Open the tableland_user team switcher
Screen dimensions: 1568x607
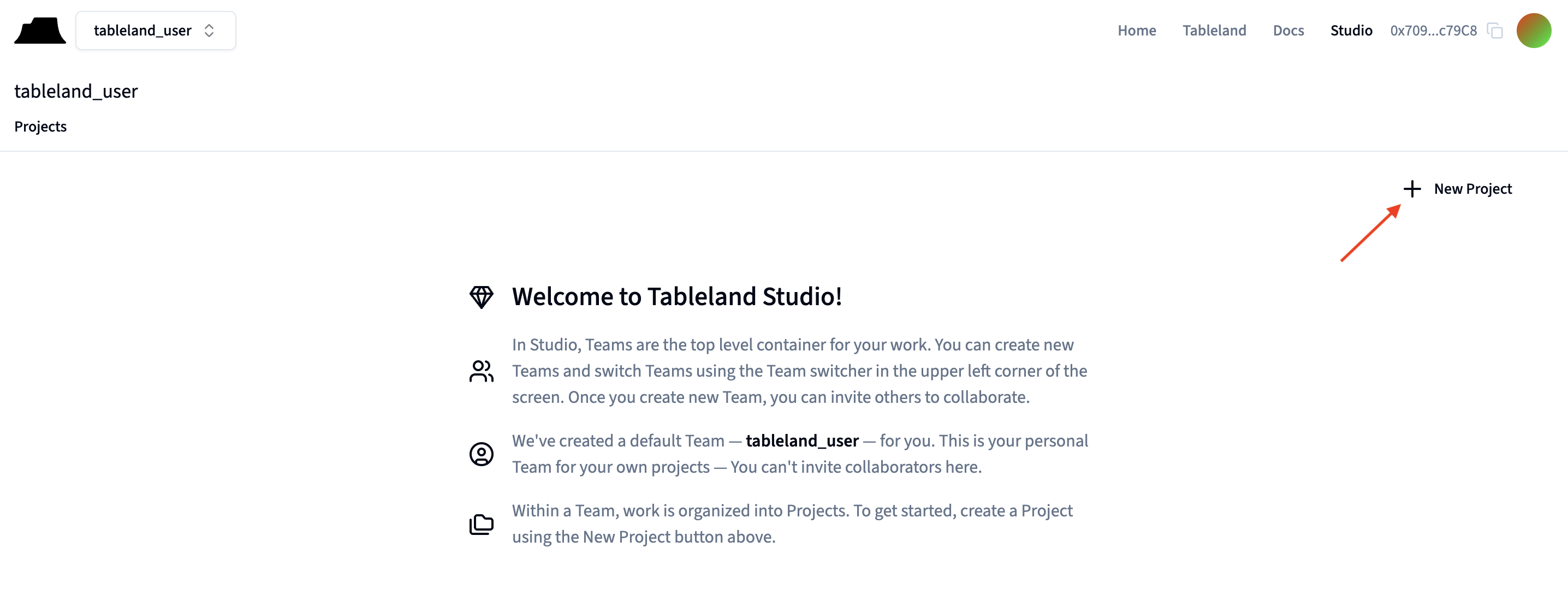[x=142, y=31]
